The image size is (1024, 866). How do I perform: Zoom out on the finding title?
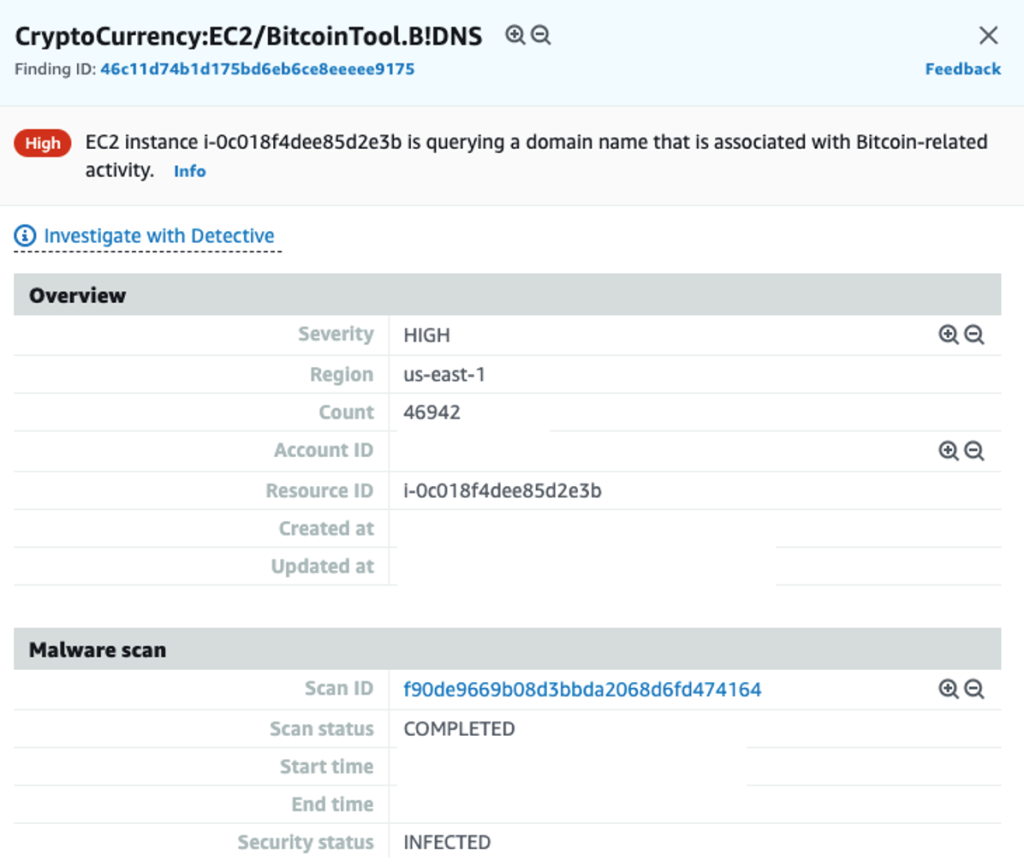540,34
